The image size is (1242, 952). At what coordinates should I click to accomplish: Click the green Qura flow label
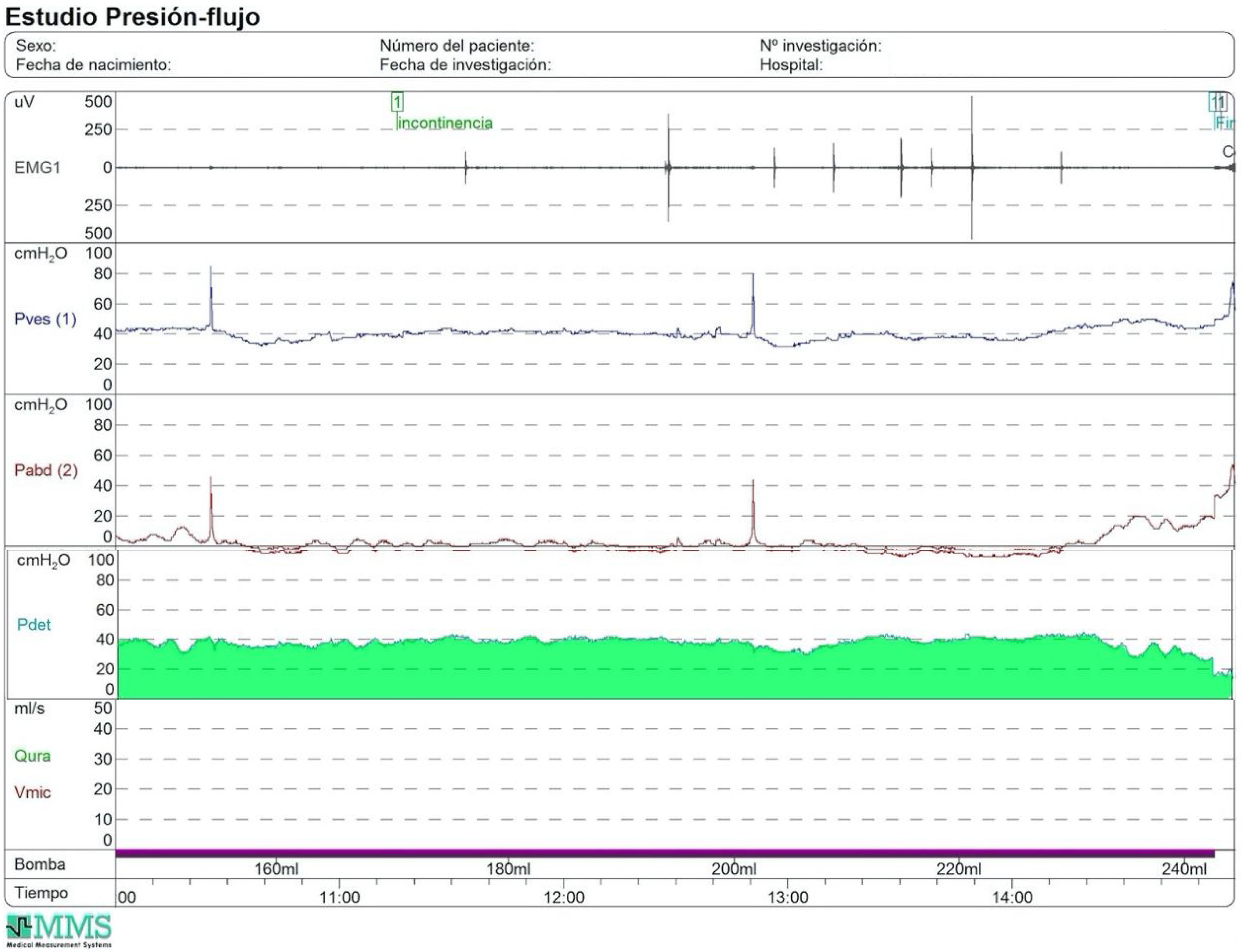click(x=32, y=756)
